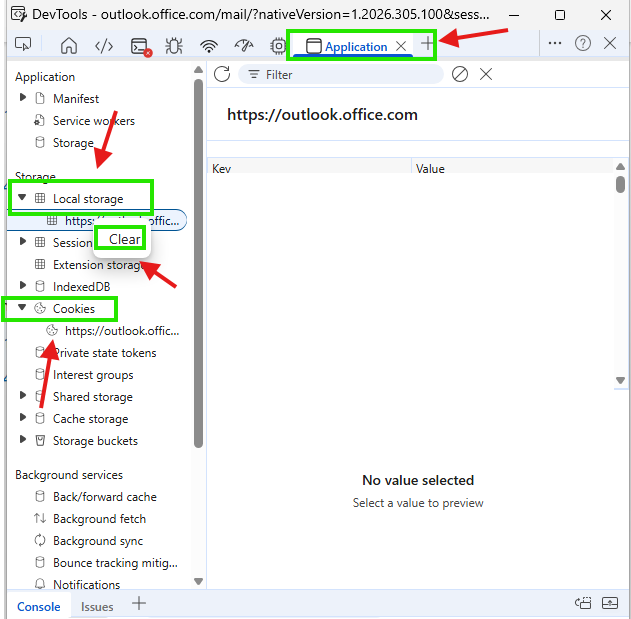The width and height of the screenshot is (631, 619).
Task: Select Cookies in the sidebar
Action: coord(74,309)
